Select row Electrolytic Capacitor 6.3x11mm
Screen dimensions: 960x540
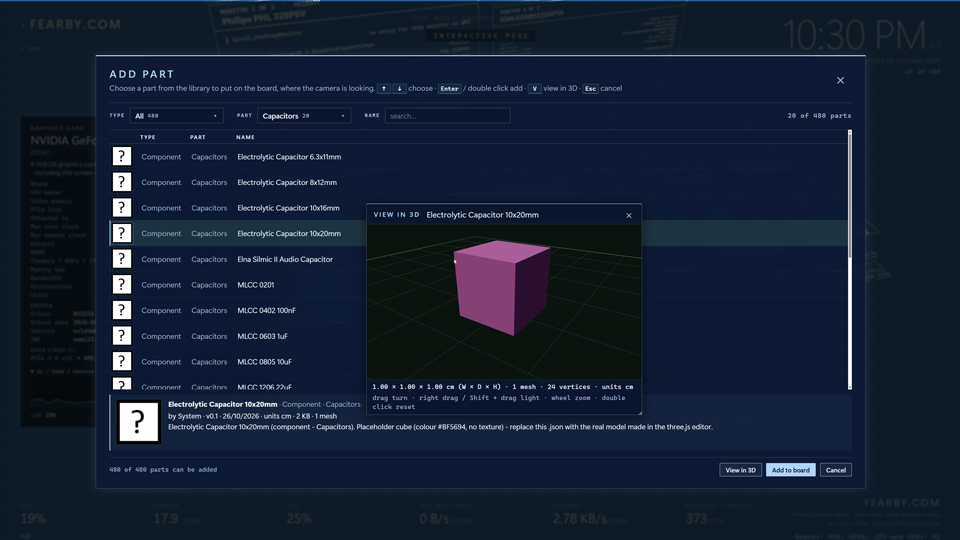pos(479,157)
